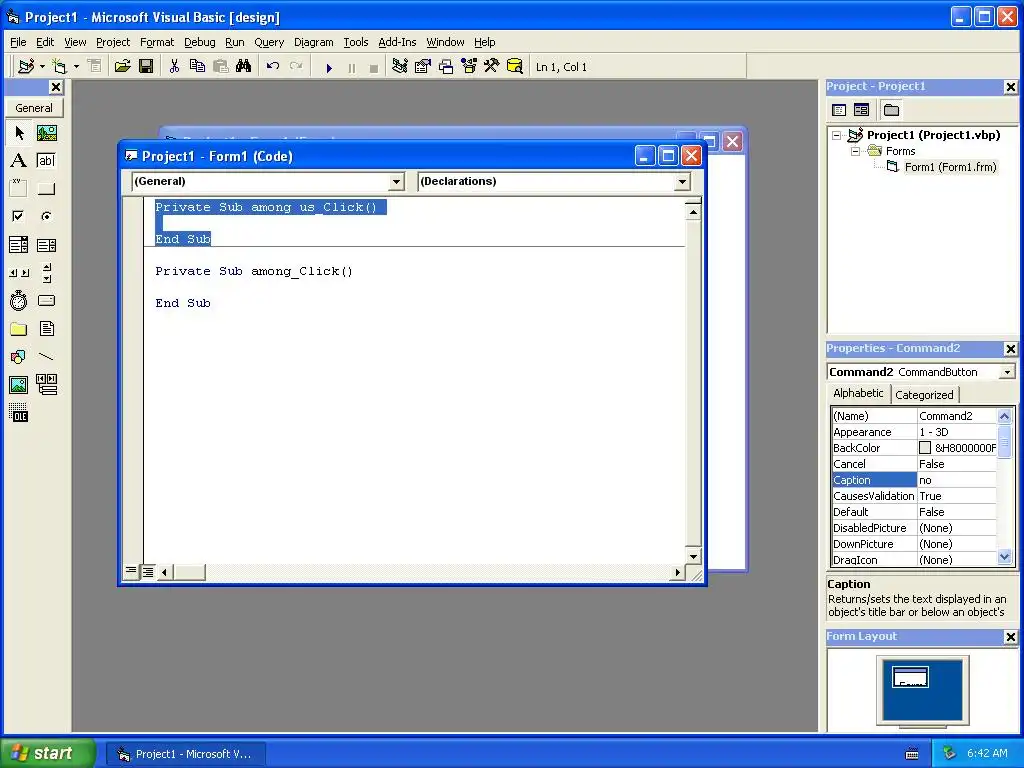Select Form1 (Form1.frm) in project tree
The width and height of the screenshot is (1024, 768).
950,167
